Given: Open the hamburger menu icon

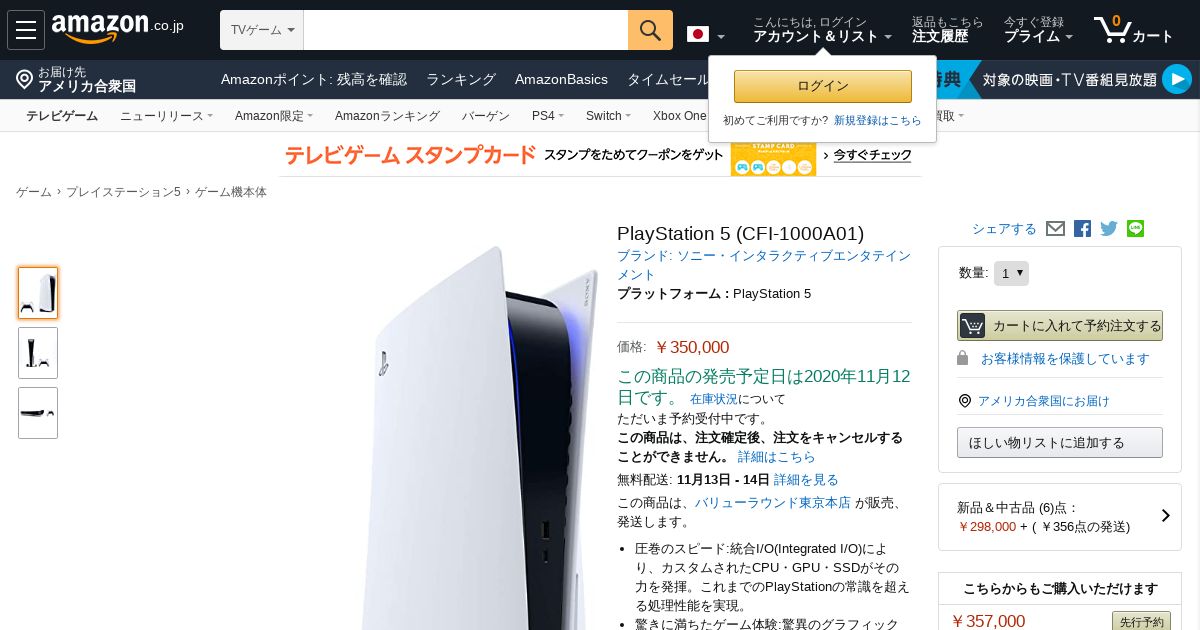Looking at the screenshot, I should 26,30.
